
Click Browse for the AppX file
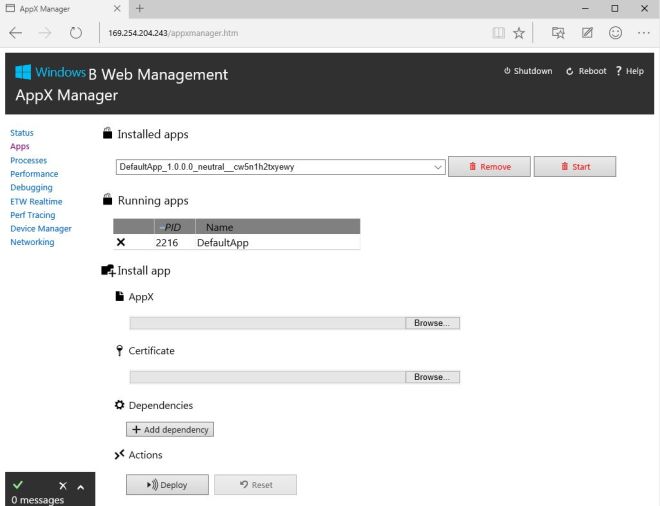coord(432,323)
